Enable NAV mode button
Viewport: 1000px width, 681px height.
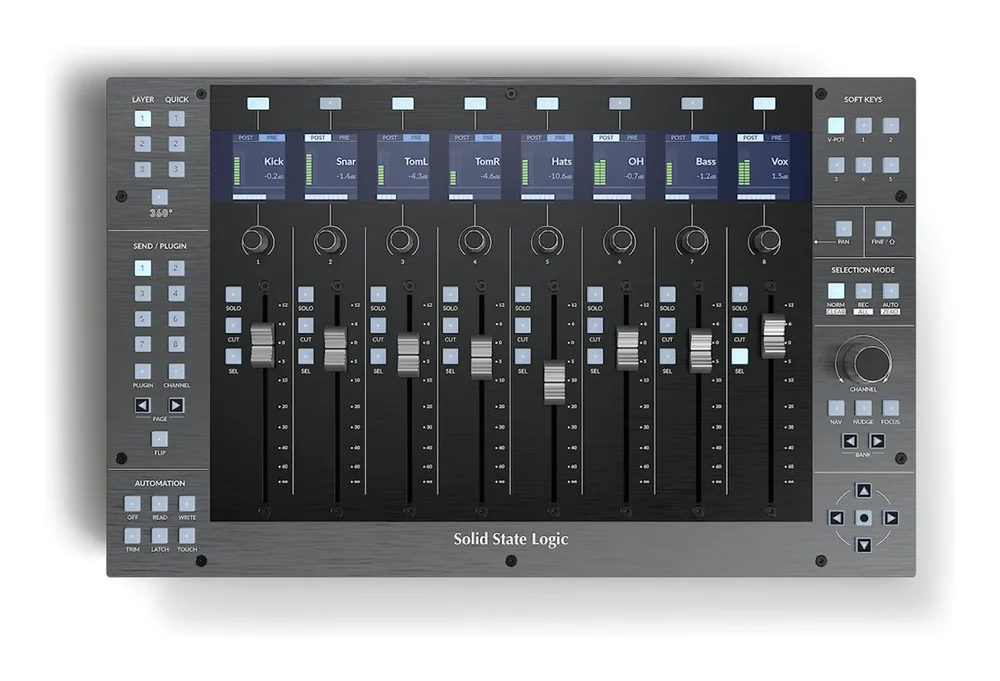(x=835, y=408)
